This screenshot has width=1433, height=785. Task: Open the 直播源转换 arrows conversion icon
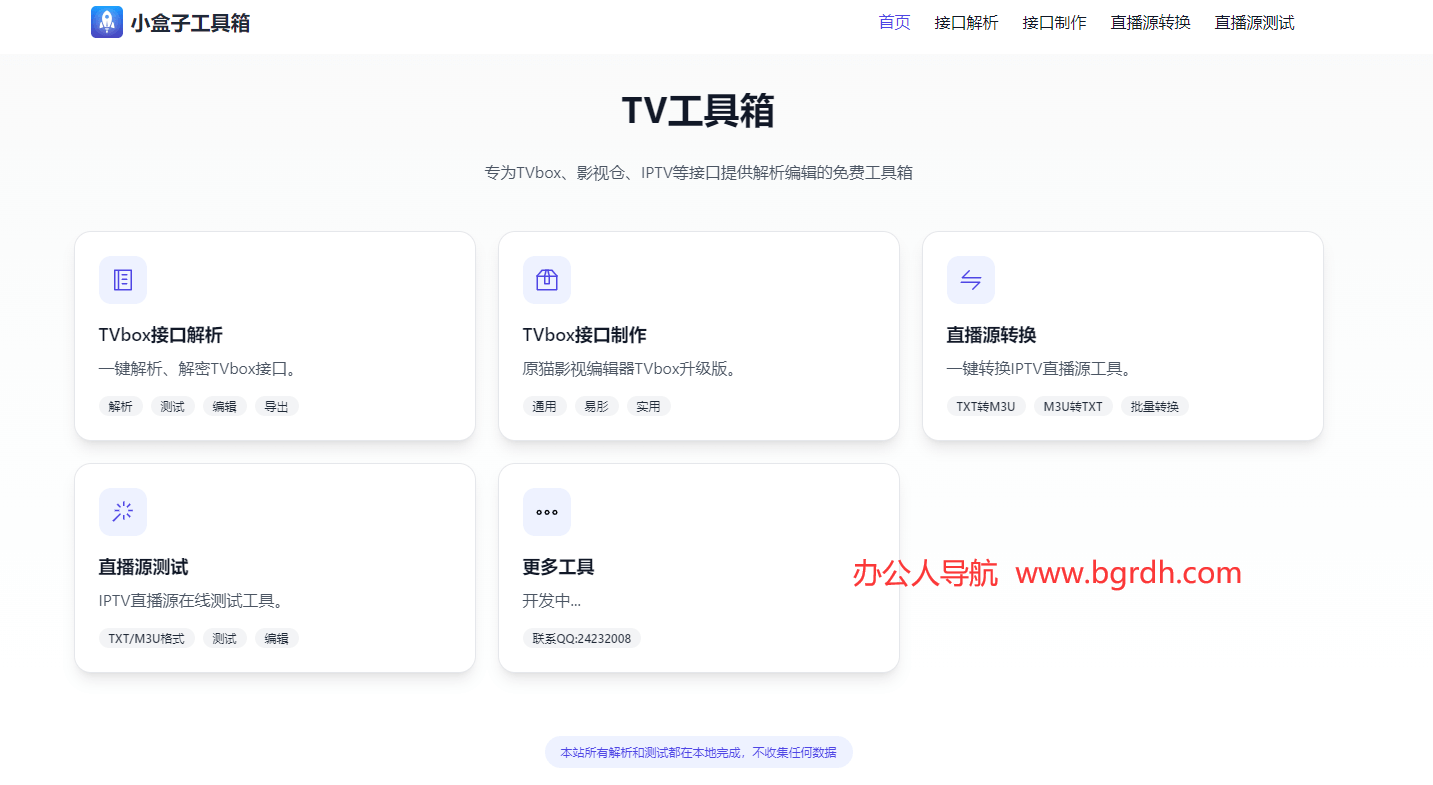(x=970, y=280)
